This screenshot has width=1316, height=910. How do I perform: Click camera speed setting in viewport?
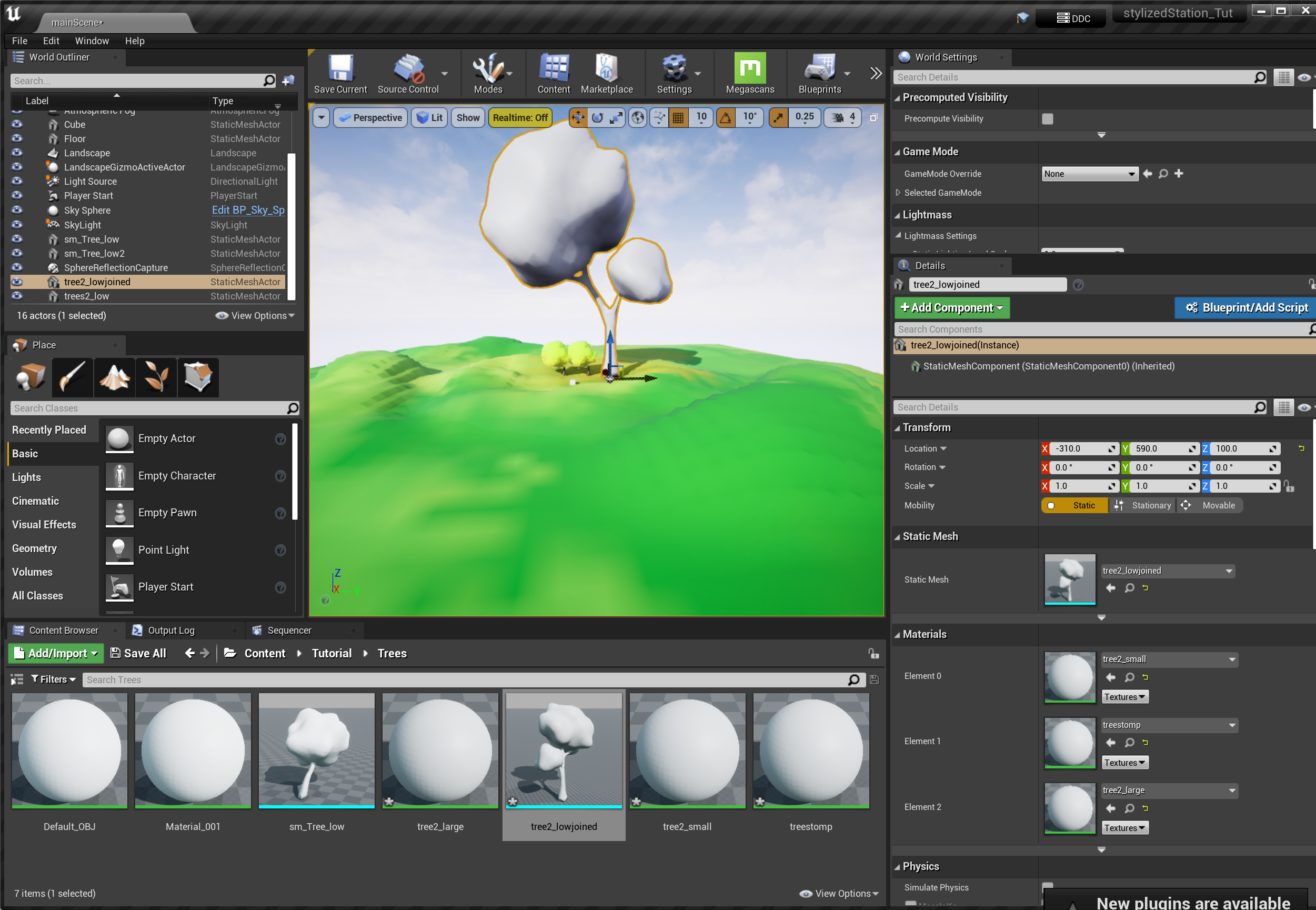(843, 118)
